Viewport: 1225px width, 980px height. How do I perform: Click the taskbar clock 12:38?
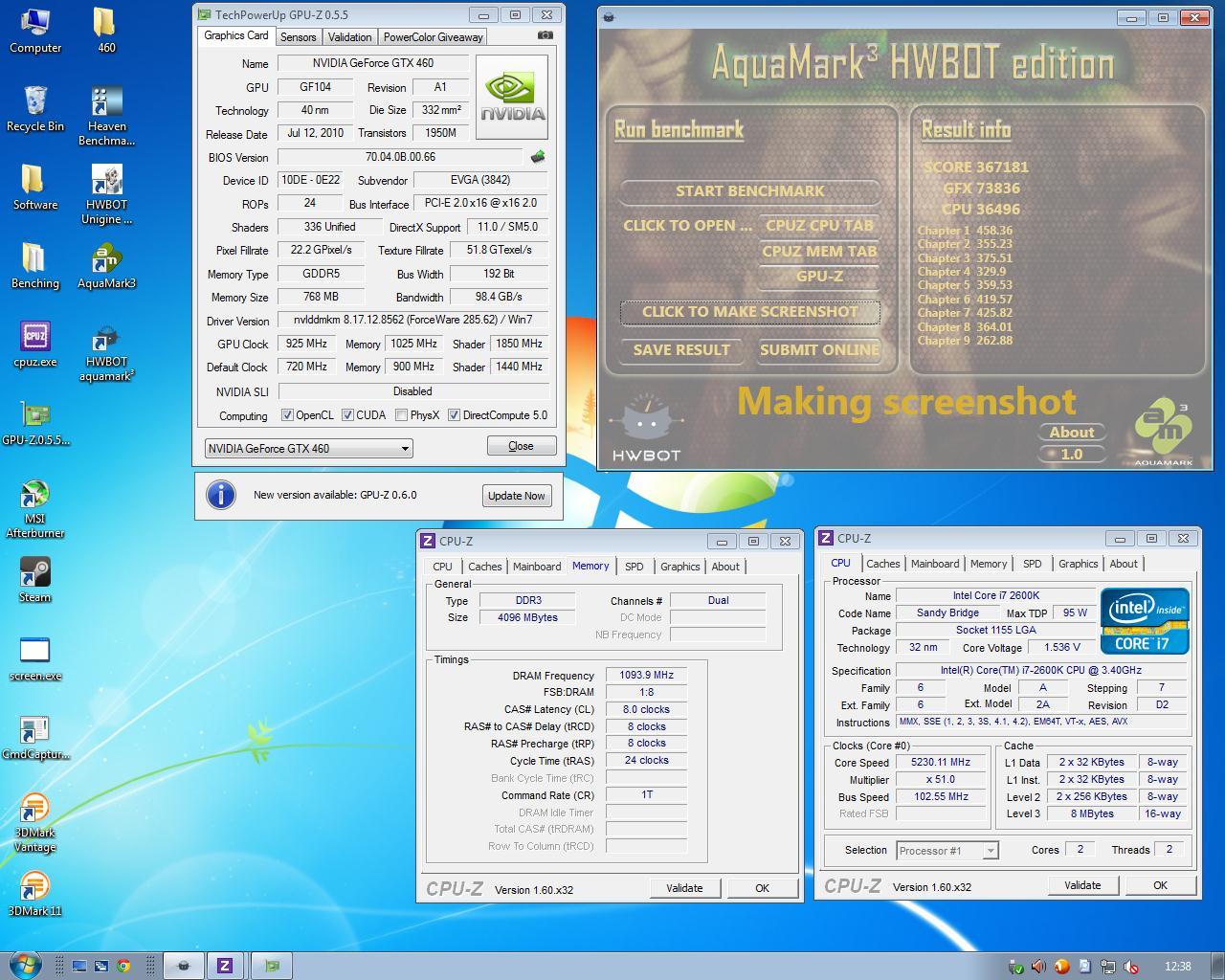[1178, 967]
